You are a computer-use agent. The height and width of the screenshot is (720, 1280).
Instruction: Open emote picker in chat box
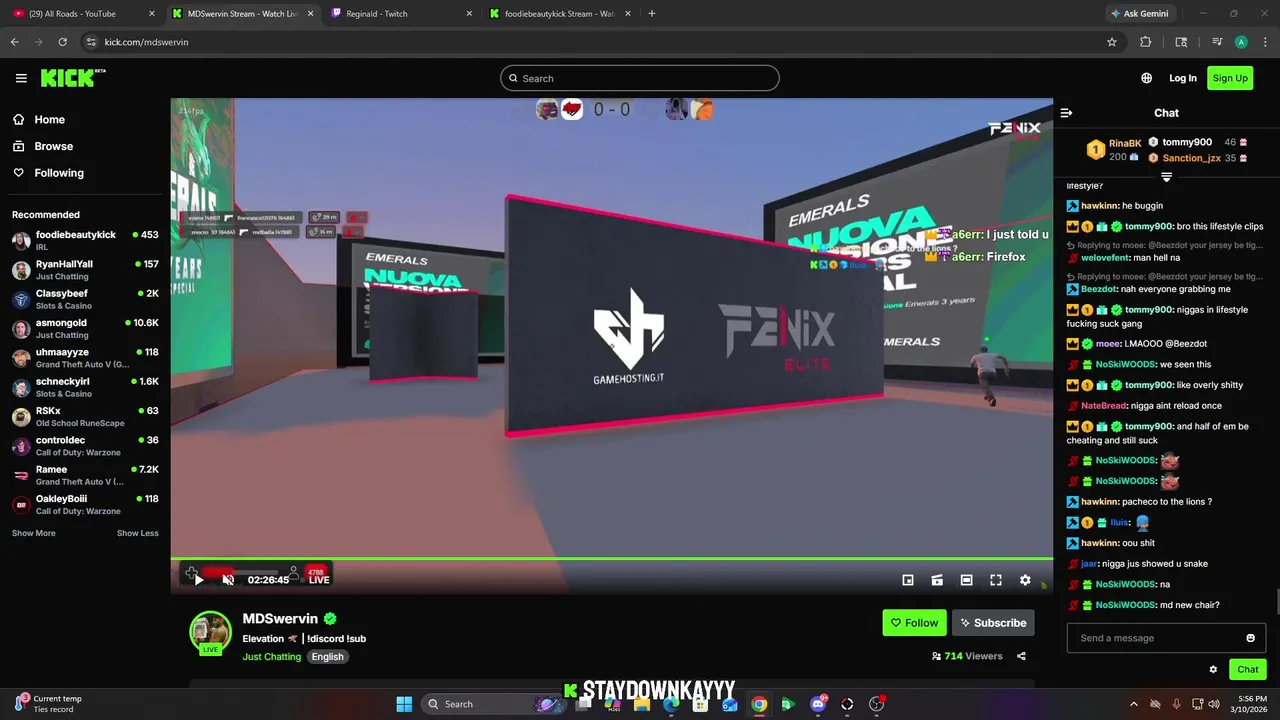(x=1250, y=638)
